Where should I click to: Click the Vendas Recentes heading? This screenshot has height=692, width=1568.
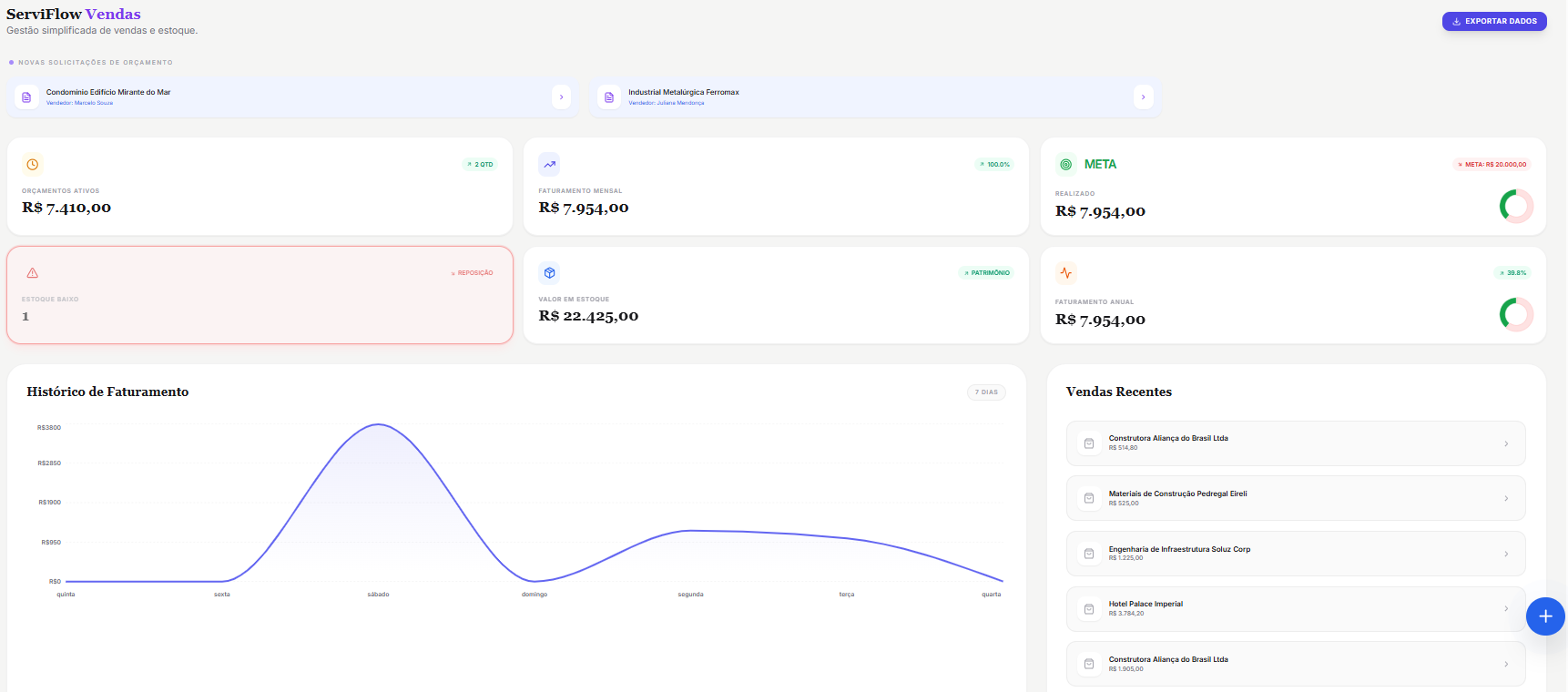[x=1119, y=392]
